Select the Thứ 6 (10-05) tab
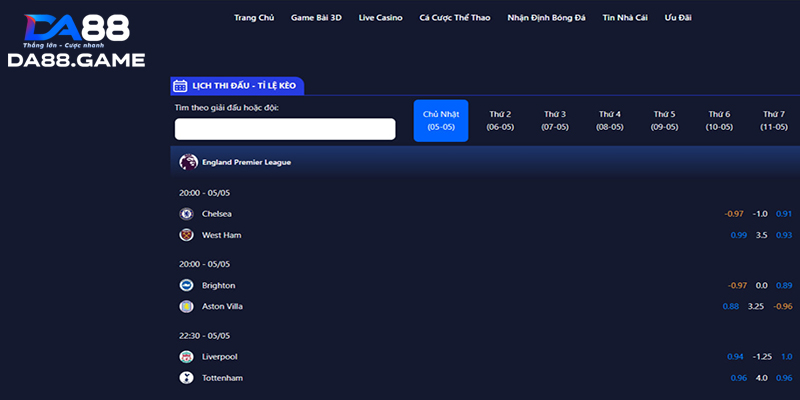 [719, 120]
